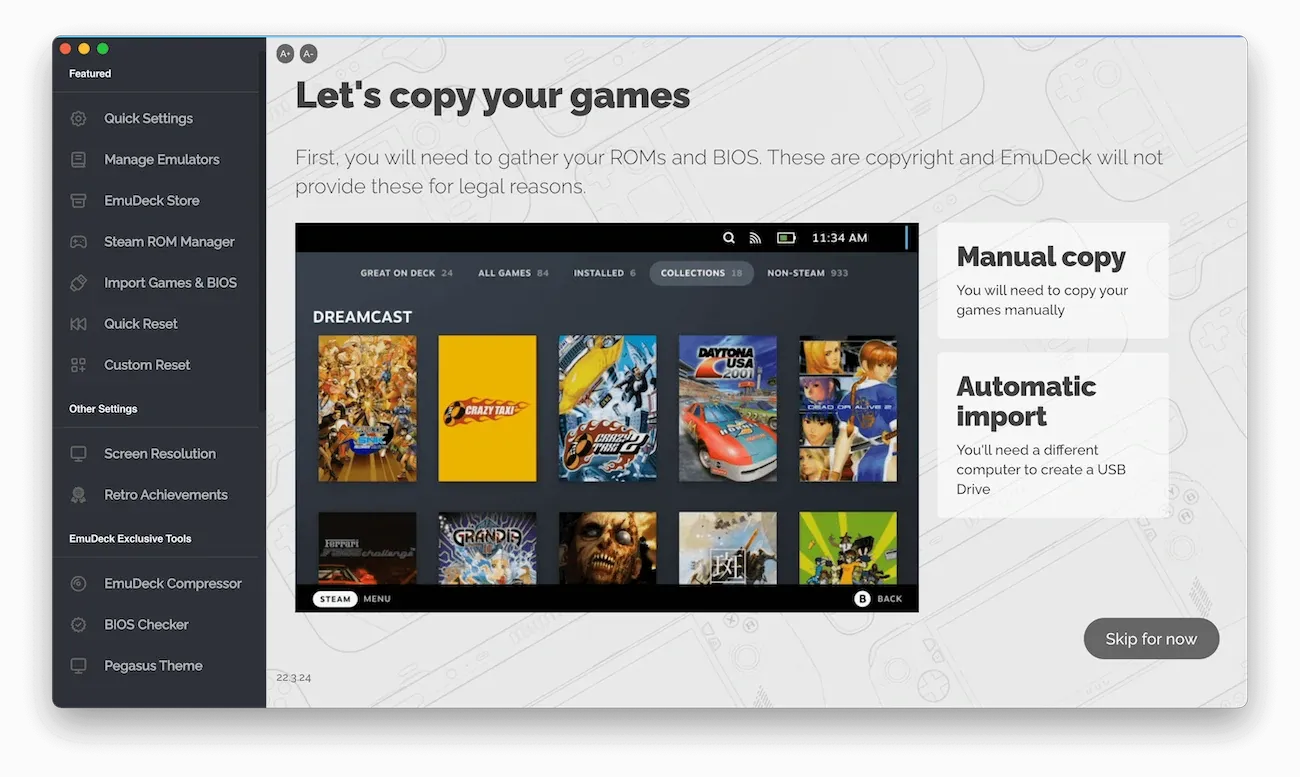Click the EmuDeck Compressor icon
Image resolution: width=1300 pixels, height=777 pixels.
pyautogui.click(x=78, y=584)
